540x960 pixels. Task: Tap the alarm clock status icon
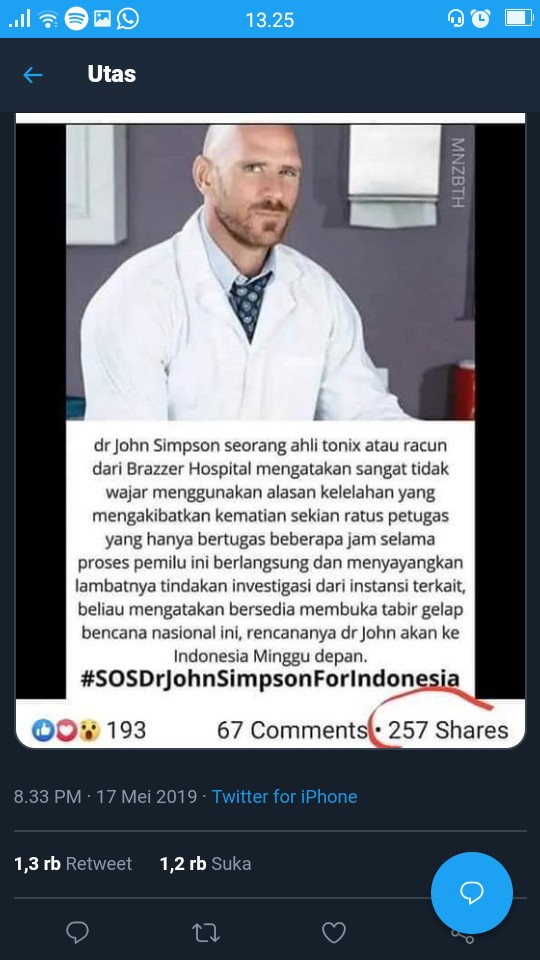(481, 18)
